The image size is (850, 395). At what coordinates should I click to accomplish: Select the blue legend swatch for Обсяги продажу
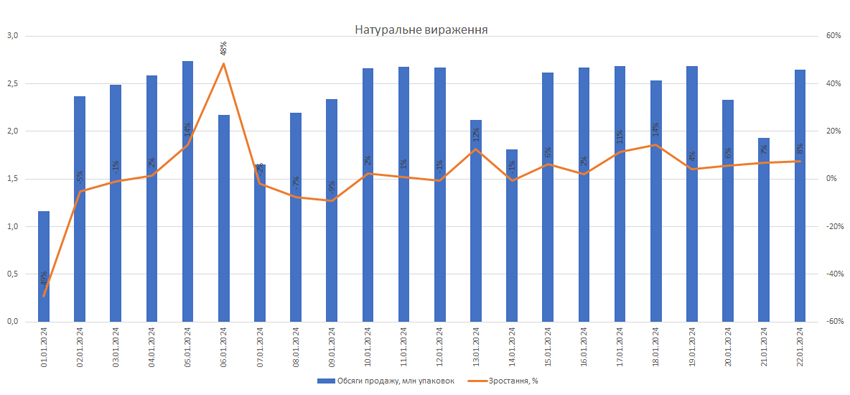[x=325, y=381]
